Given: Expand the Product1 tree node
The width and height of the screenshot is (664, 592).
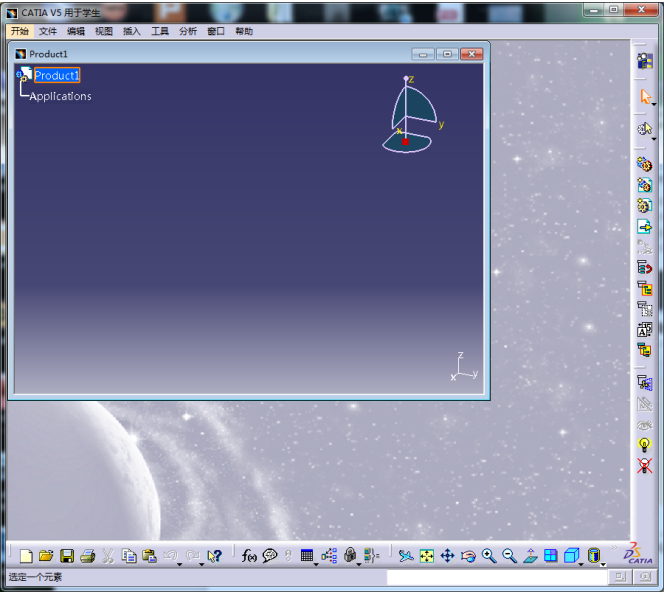Looking at the screenshot, I should click(x=18, y=75).
